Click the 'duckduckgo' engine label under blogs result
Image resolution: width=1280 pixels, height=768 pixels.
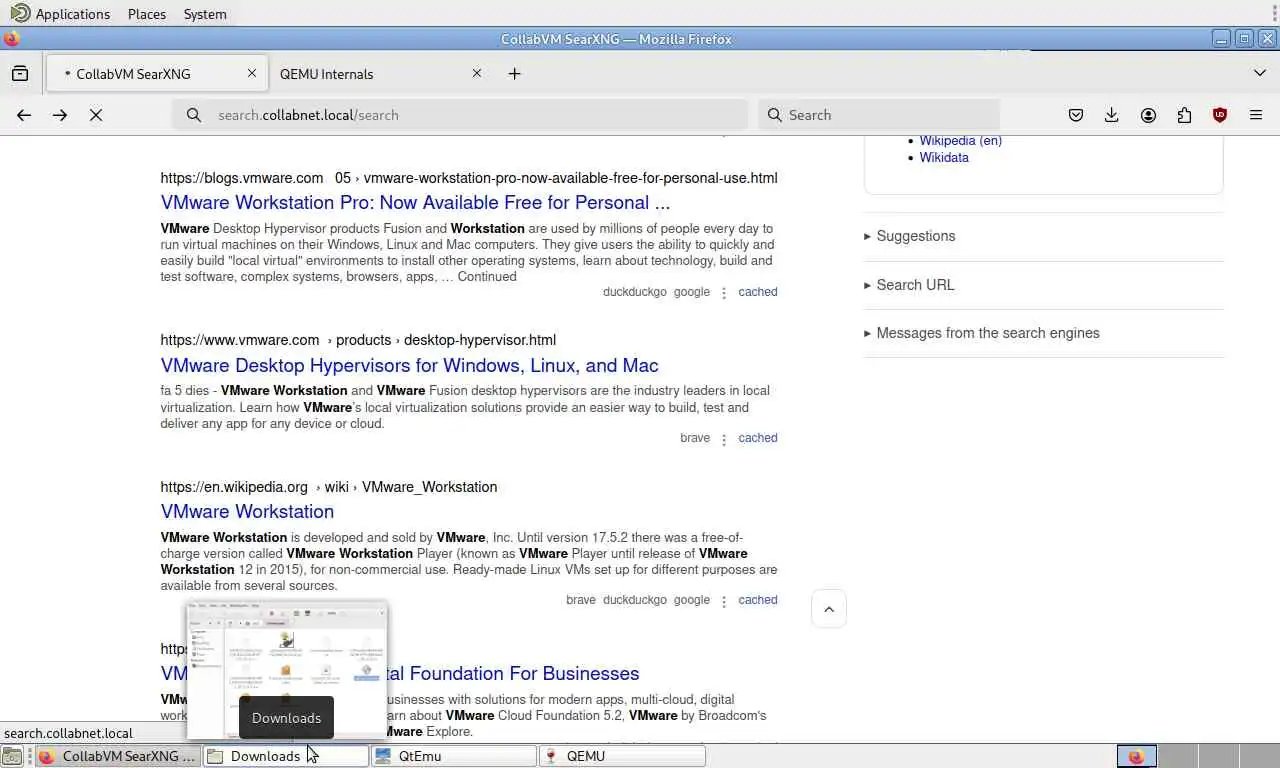[x=634, y=292]
